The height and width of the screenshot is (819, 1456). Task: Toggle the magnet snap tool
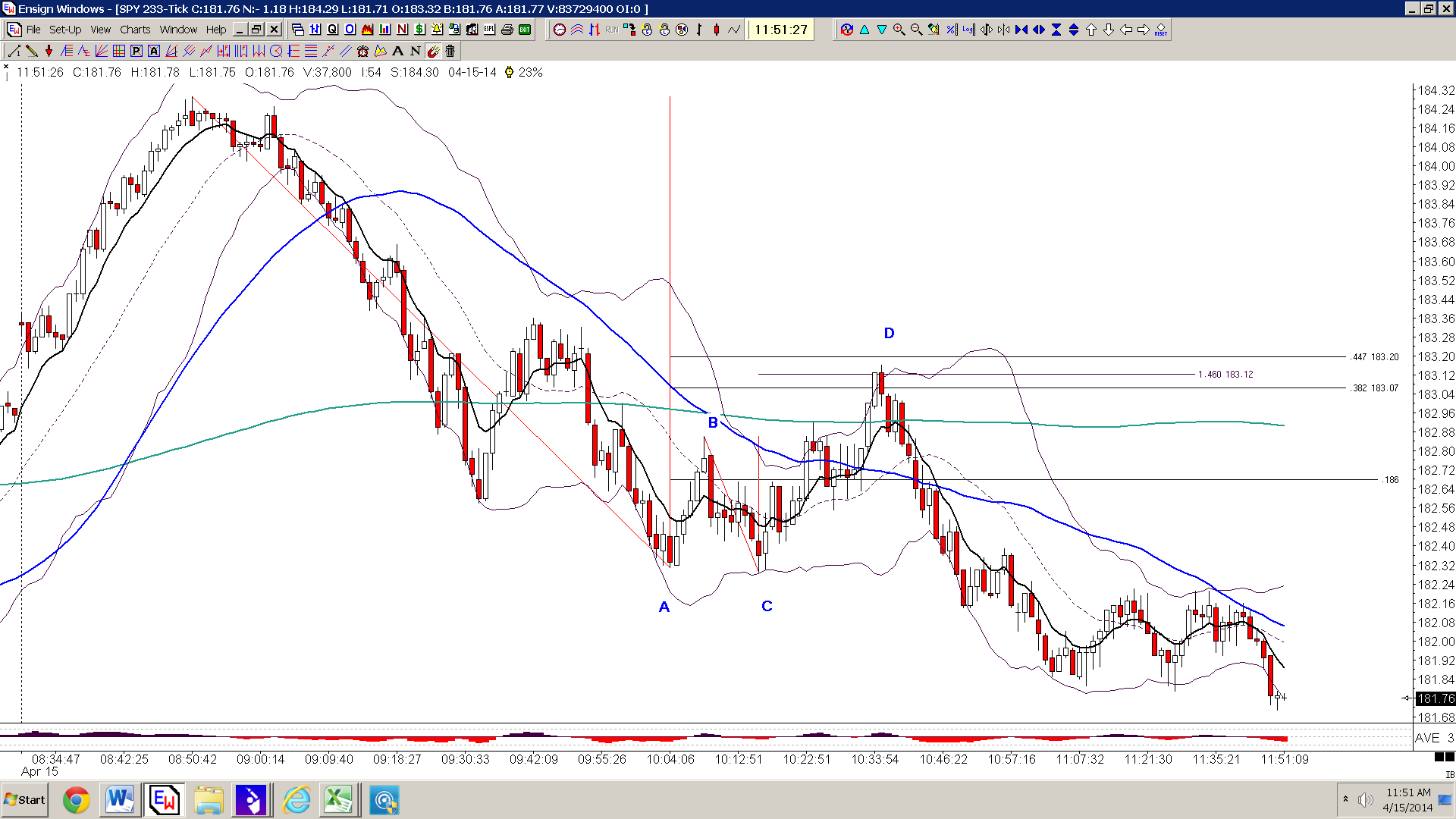pyautogui.click(x=432, y=51)
